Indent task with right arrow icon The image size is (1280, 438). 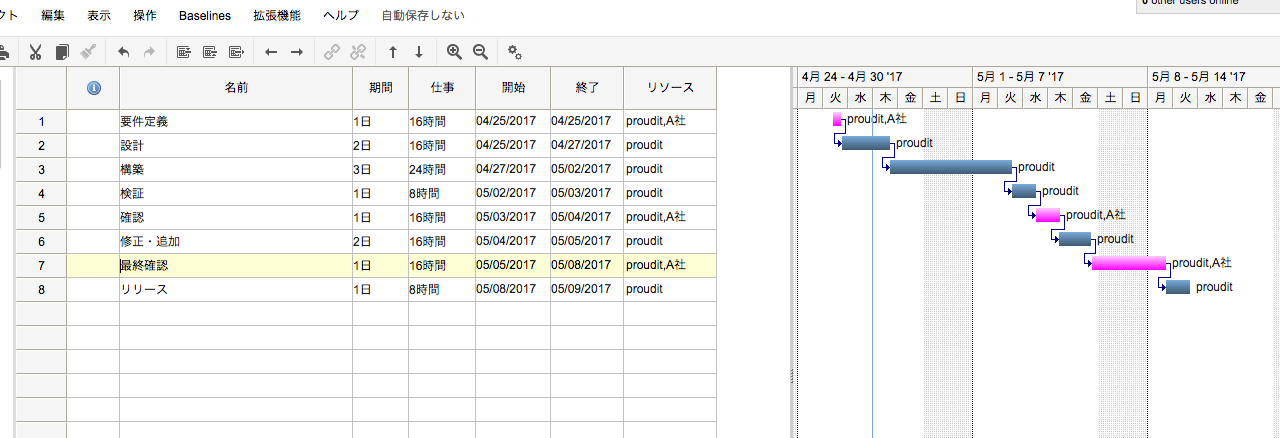297,52
